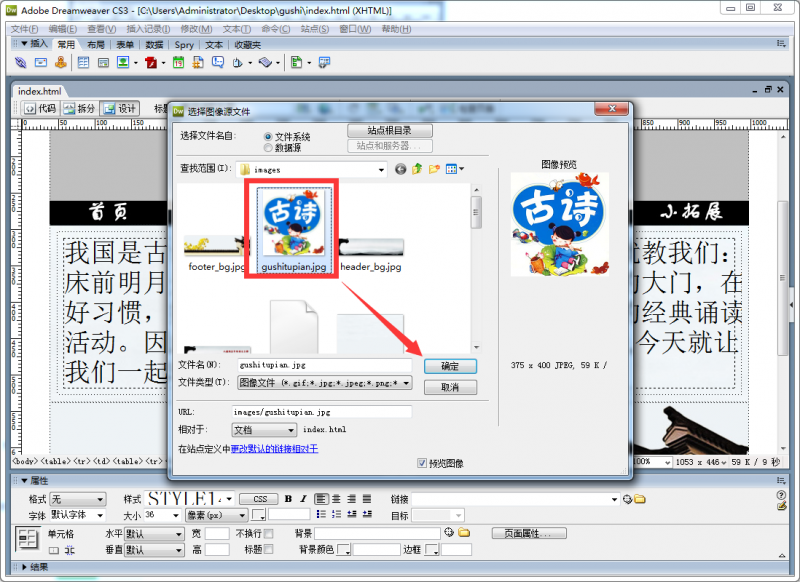
Task: Browse for background image folder icon
Action: [x=464, y=533]
